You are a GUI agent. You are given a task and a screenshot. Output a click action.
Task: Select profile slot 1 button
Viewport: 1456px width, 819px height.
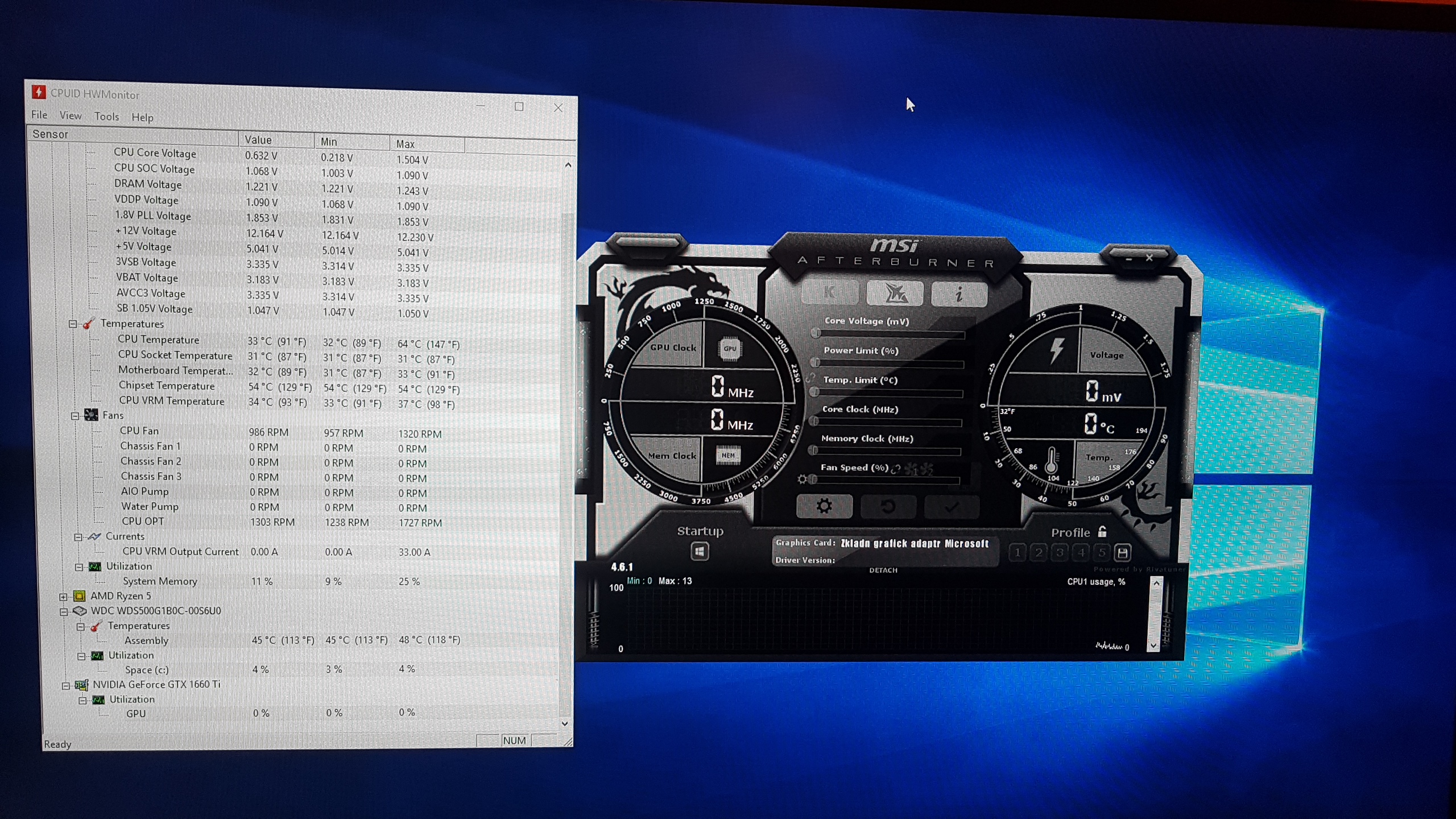(1017, 552)
